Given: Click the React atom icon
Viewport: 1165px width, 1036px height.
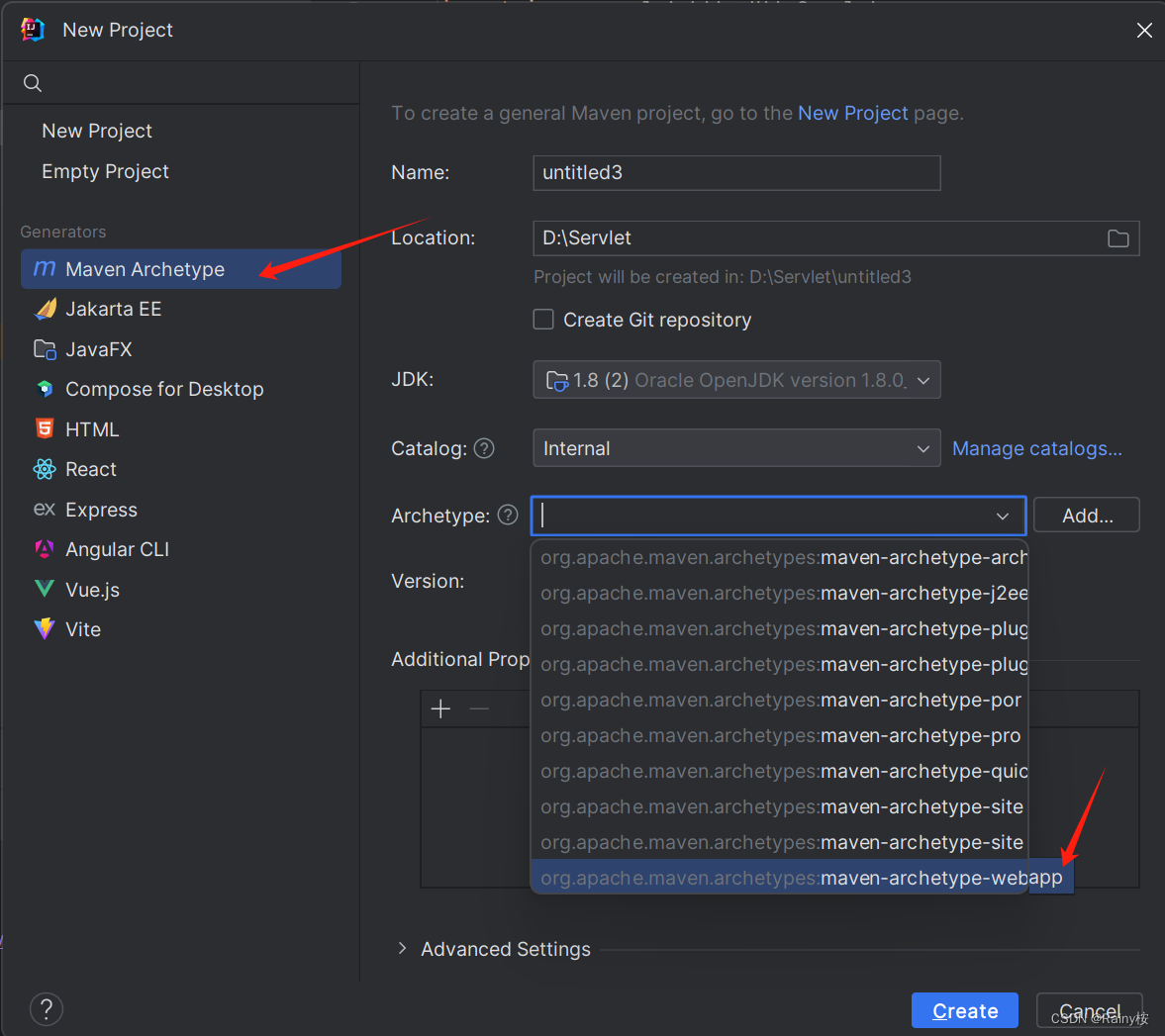Looking at the screenshot, I should 45,469.
